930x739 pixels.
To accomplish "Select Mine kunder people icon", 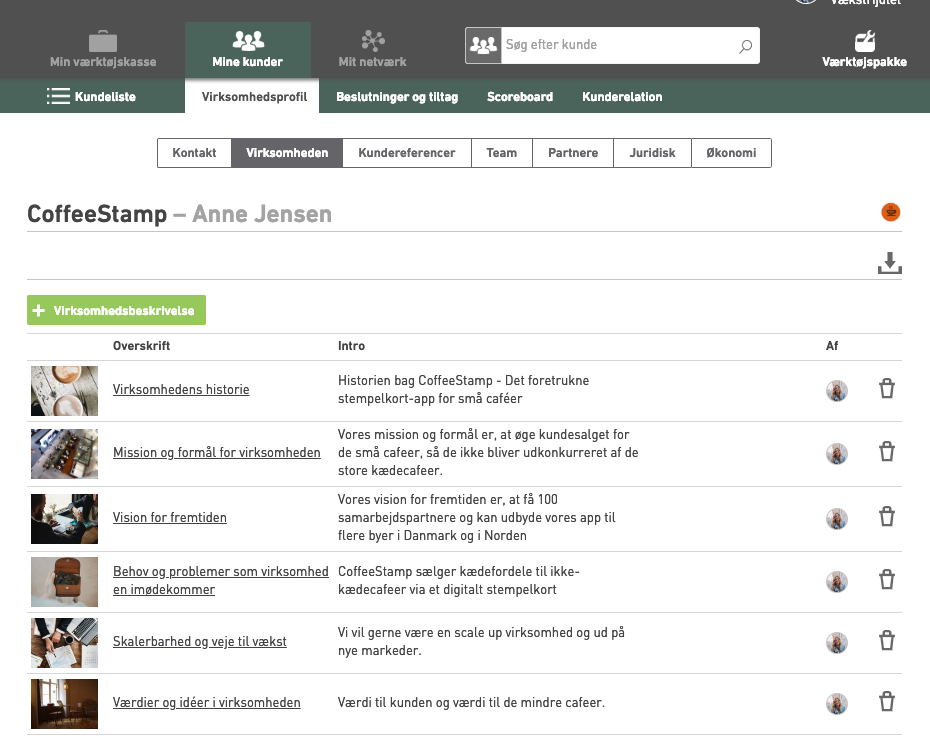I will click(248, 40).
